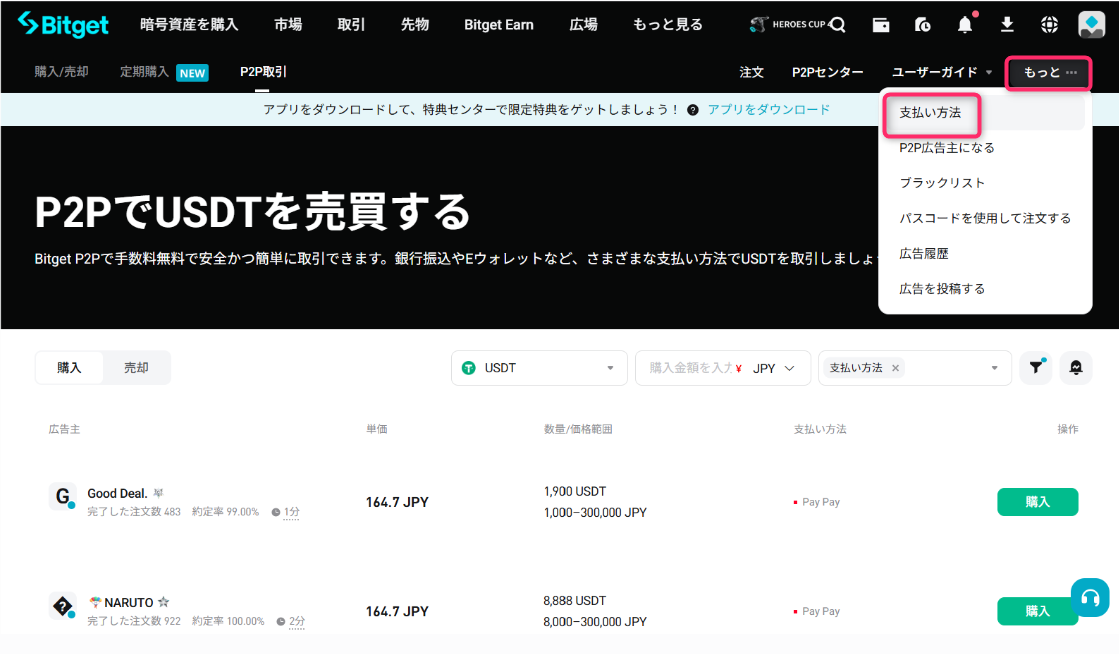Image resolution: width=1119 pixels, height=654 pixels.
Task: Open the language globe icon
Action: [x=1048, y=24]
